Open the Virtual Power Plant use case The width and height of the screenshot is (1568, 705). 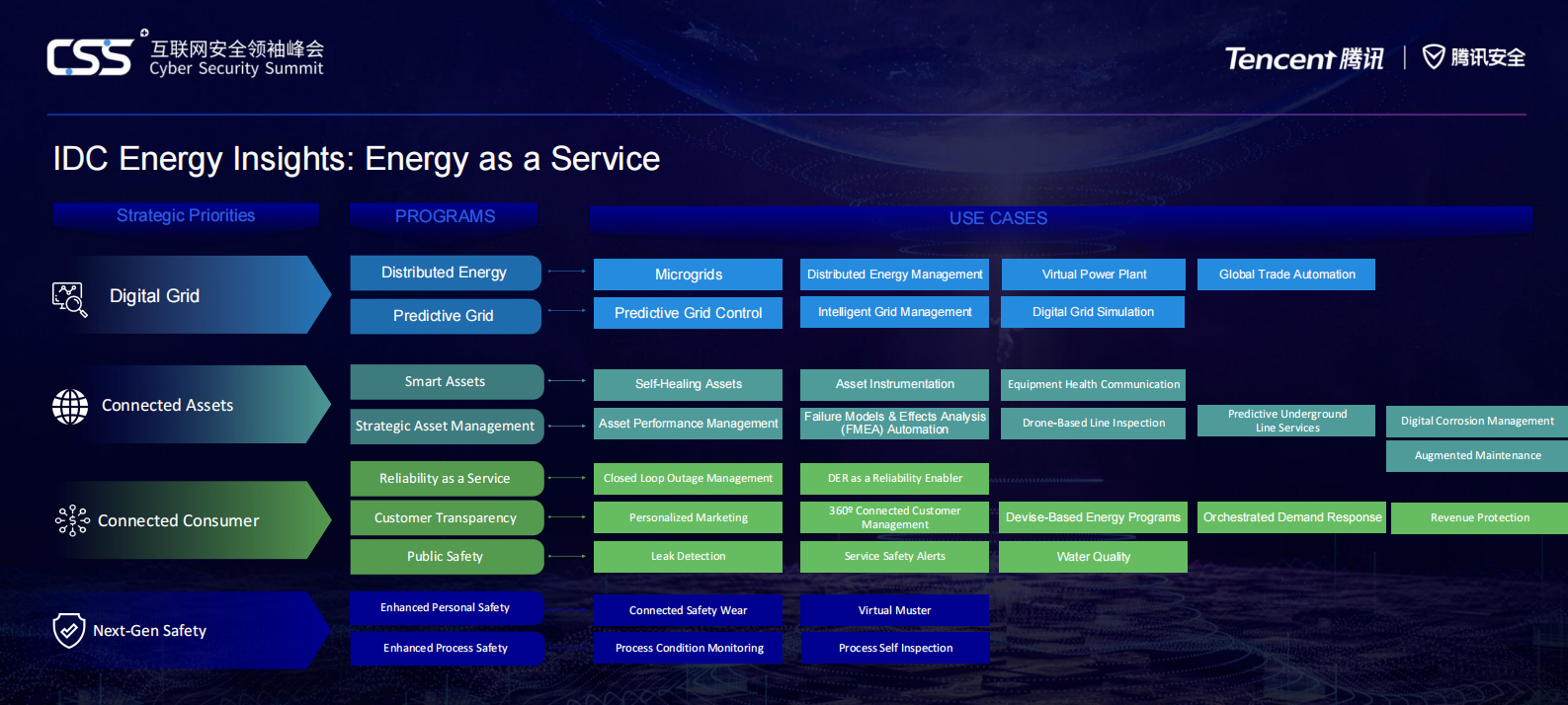tap(1093, 274)
